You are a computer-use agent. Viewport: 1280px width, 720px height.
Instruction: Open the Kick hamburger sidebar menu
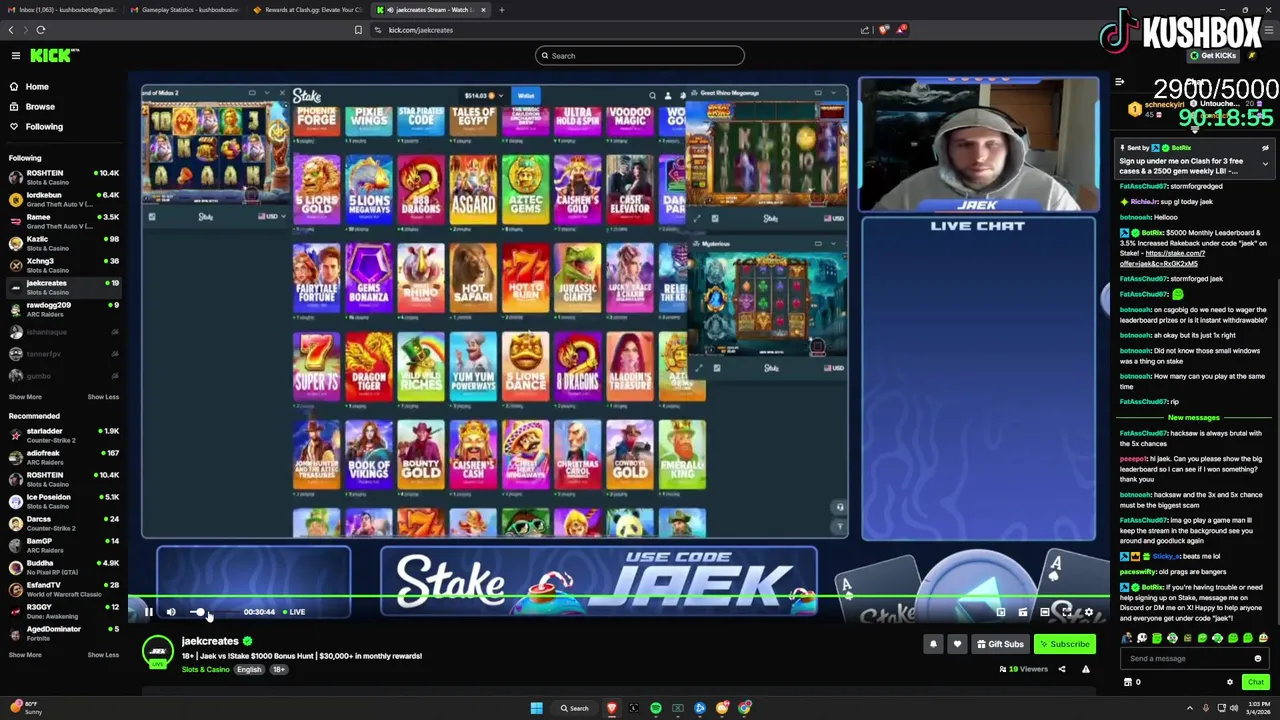(x=15, y=56)
